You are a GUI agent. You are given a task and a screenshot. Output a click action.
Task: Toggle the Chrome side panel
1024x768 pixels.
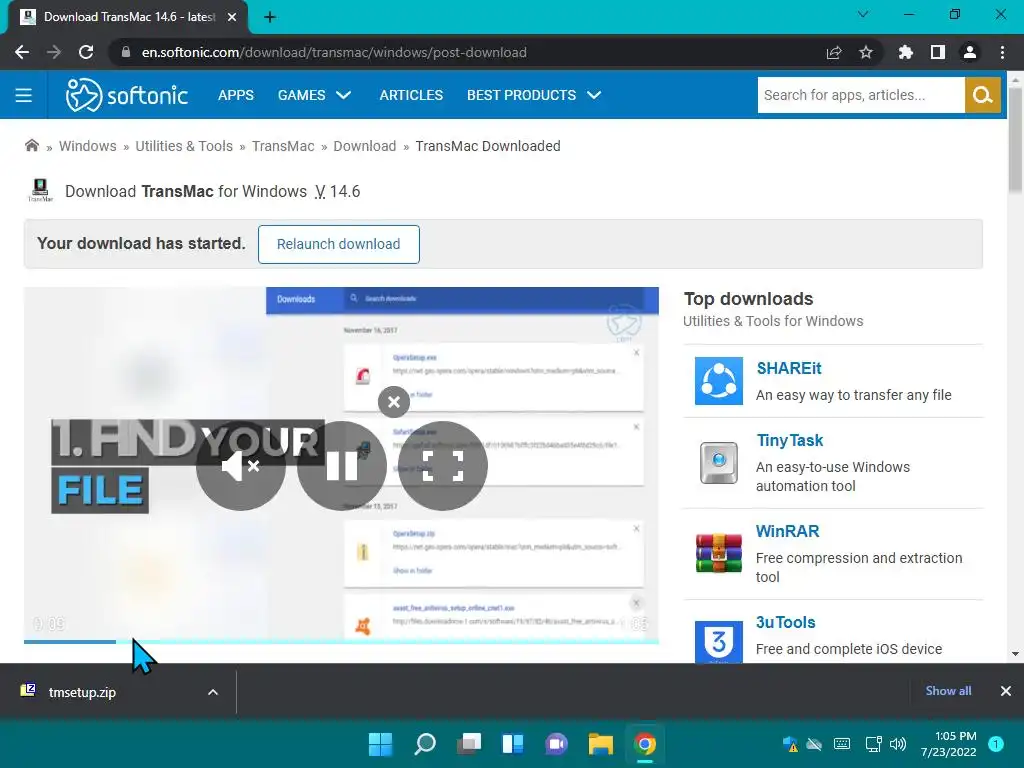[938, 52]
